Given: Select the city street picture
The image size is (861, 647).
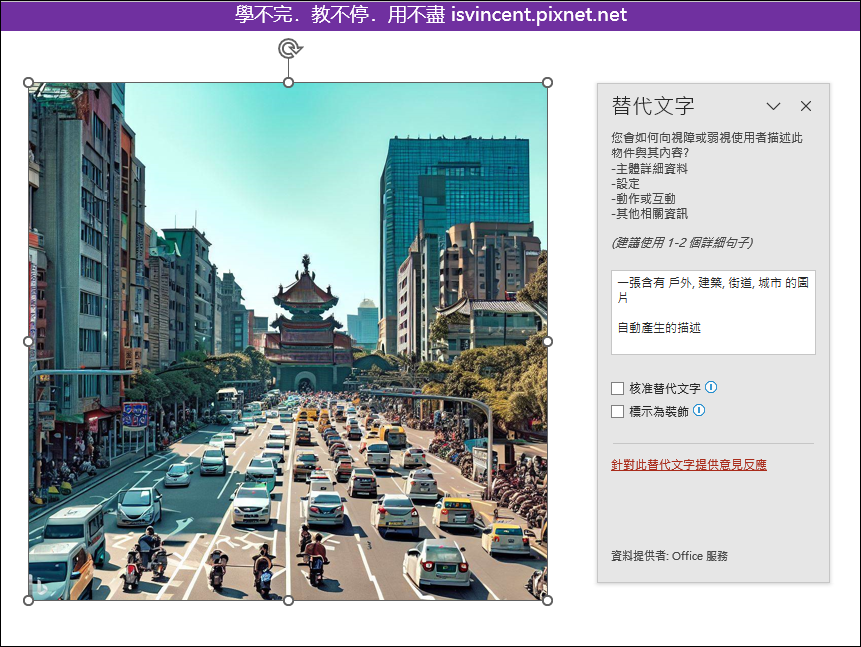Looking at the screenshot, I should (x=288, y=341).
